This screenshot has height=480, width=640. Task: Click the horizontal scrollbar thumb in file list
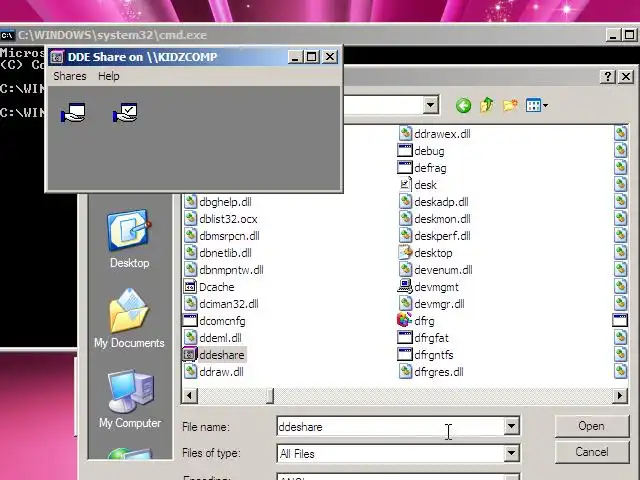pos(269,395)
